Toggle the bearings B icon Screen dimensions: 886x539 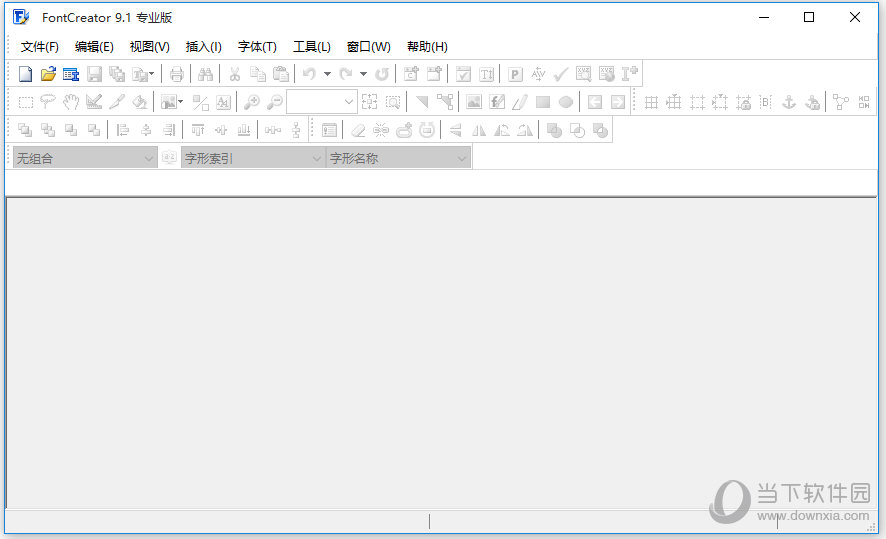click(766, 102)
